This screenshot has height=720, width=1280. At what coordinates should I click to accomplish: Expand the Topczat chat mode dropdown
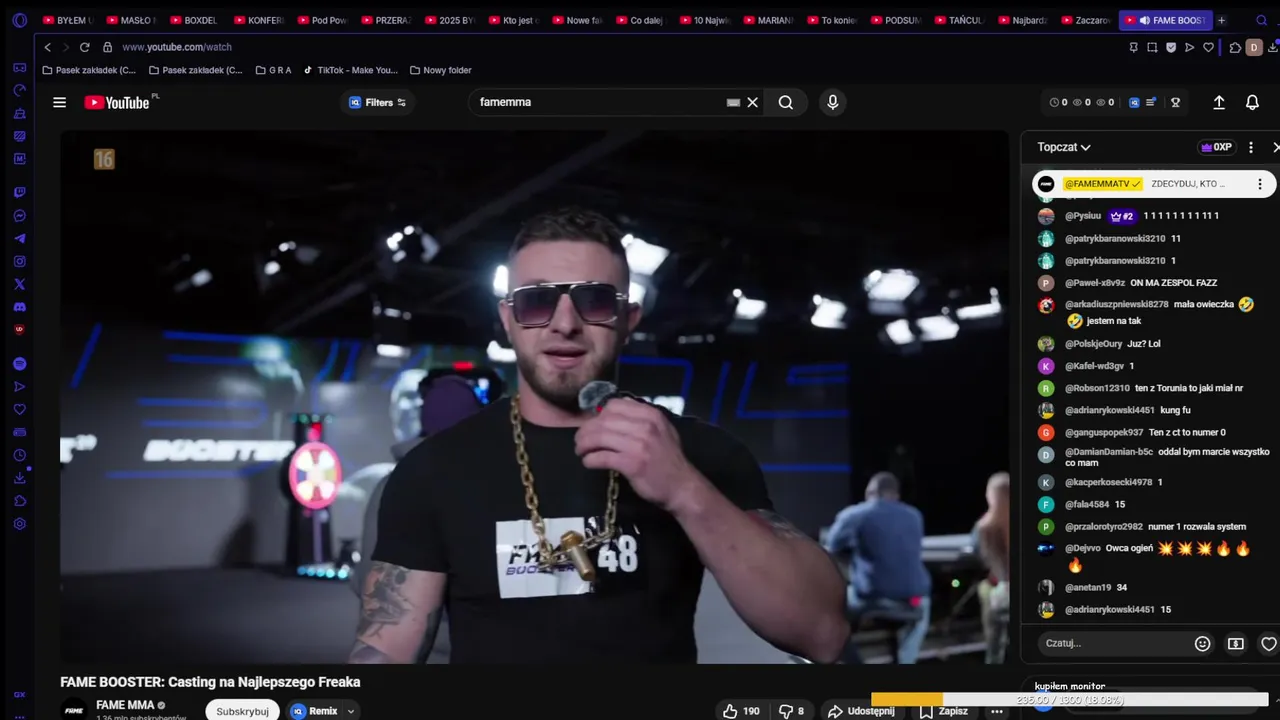[1064, 147]
